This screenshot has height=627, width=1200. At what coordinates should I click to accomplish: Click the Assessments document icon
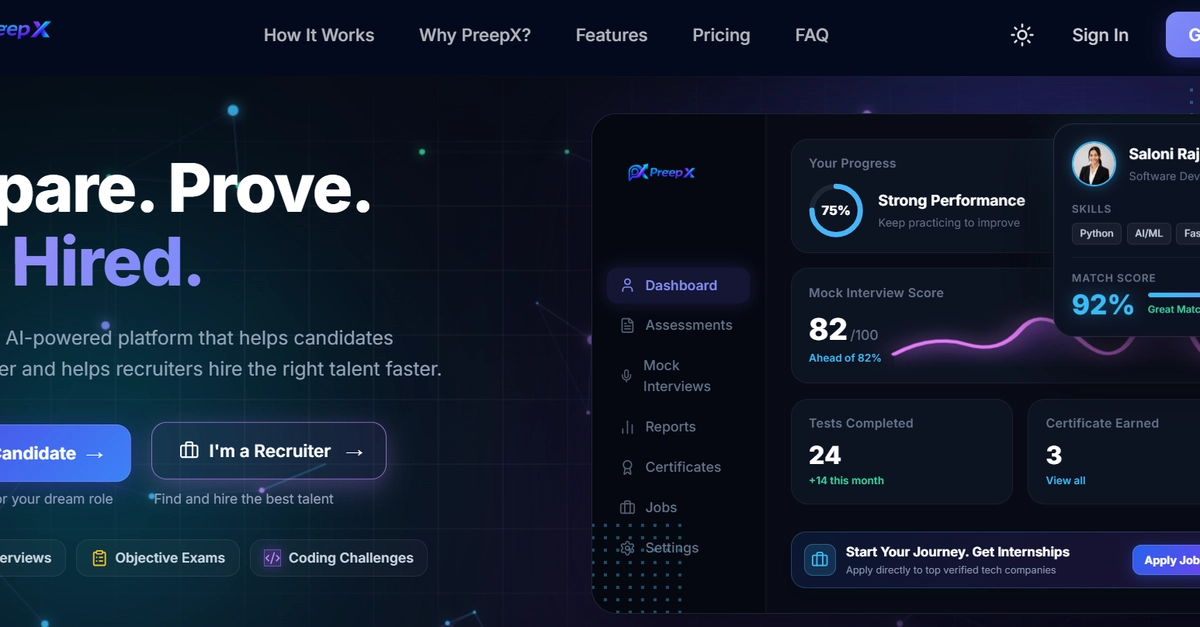(627, 325)
